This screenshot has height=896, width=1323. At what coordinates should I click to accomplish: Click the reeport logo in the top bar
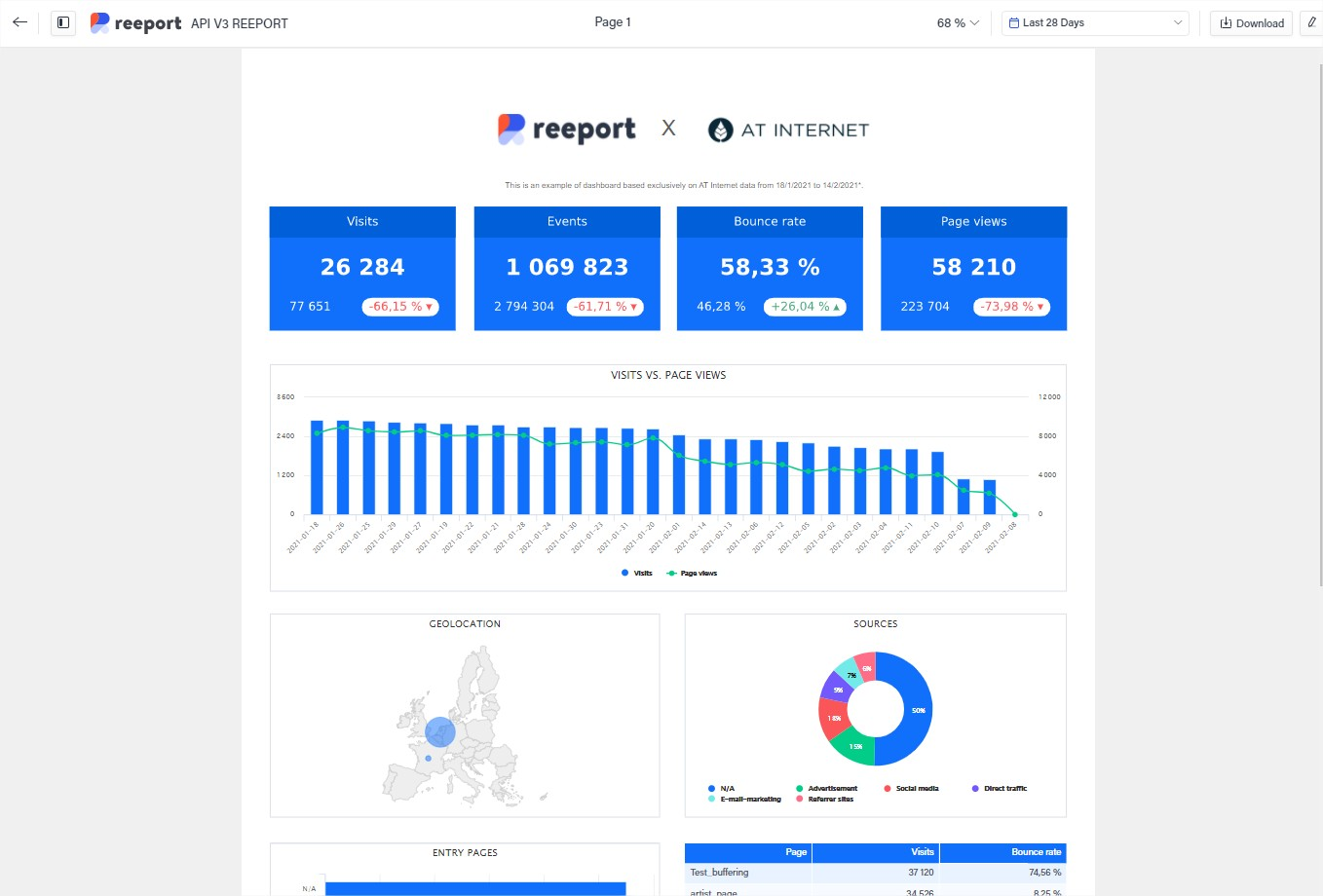(135, 23)
